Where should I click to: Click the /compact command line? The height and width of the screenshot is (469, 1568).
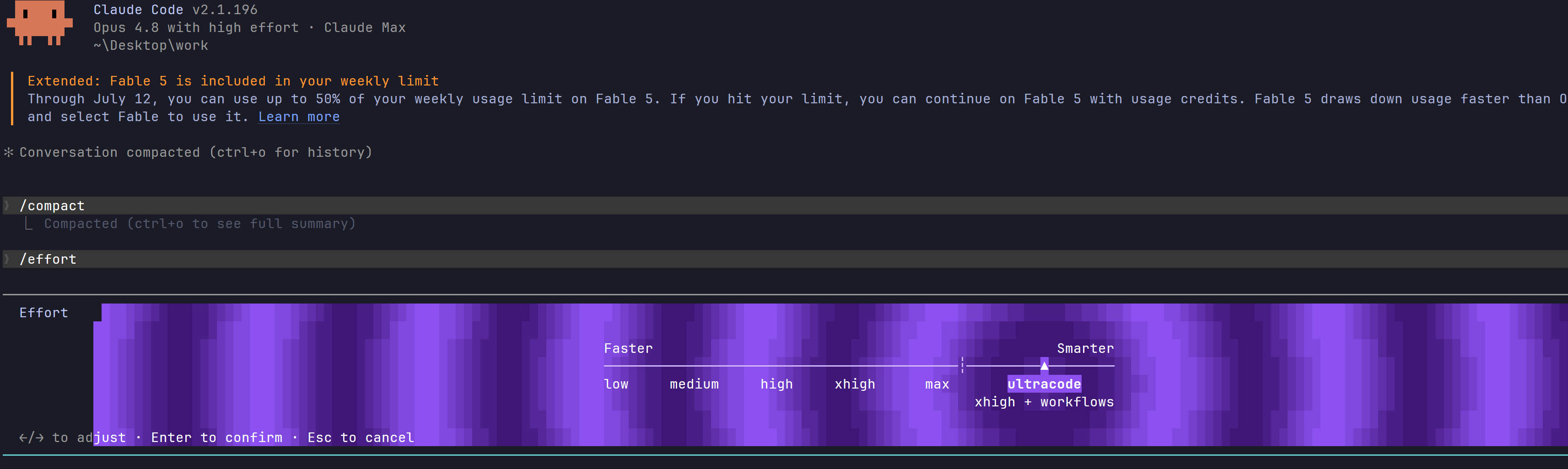pos(784,206)
